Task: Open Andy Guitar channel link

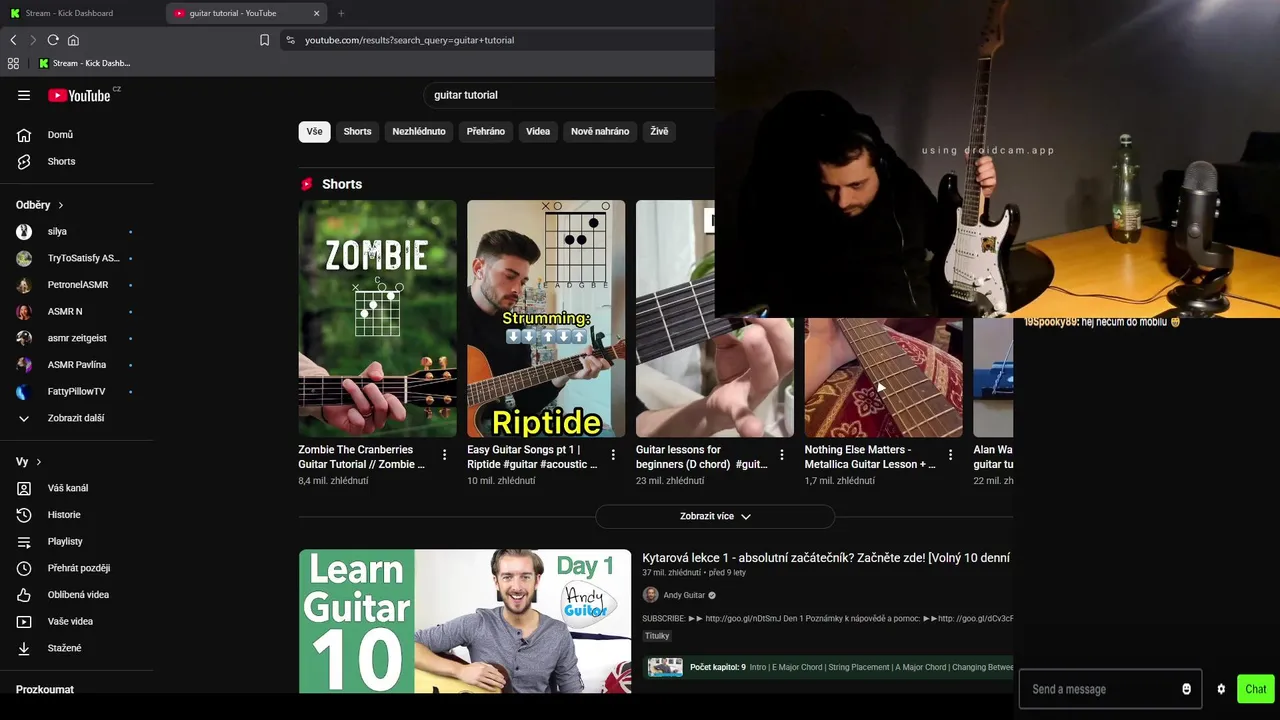Action: click(x=684, y=595)
